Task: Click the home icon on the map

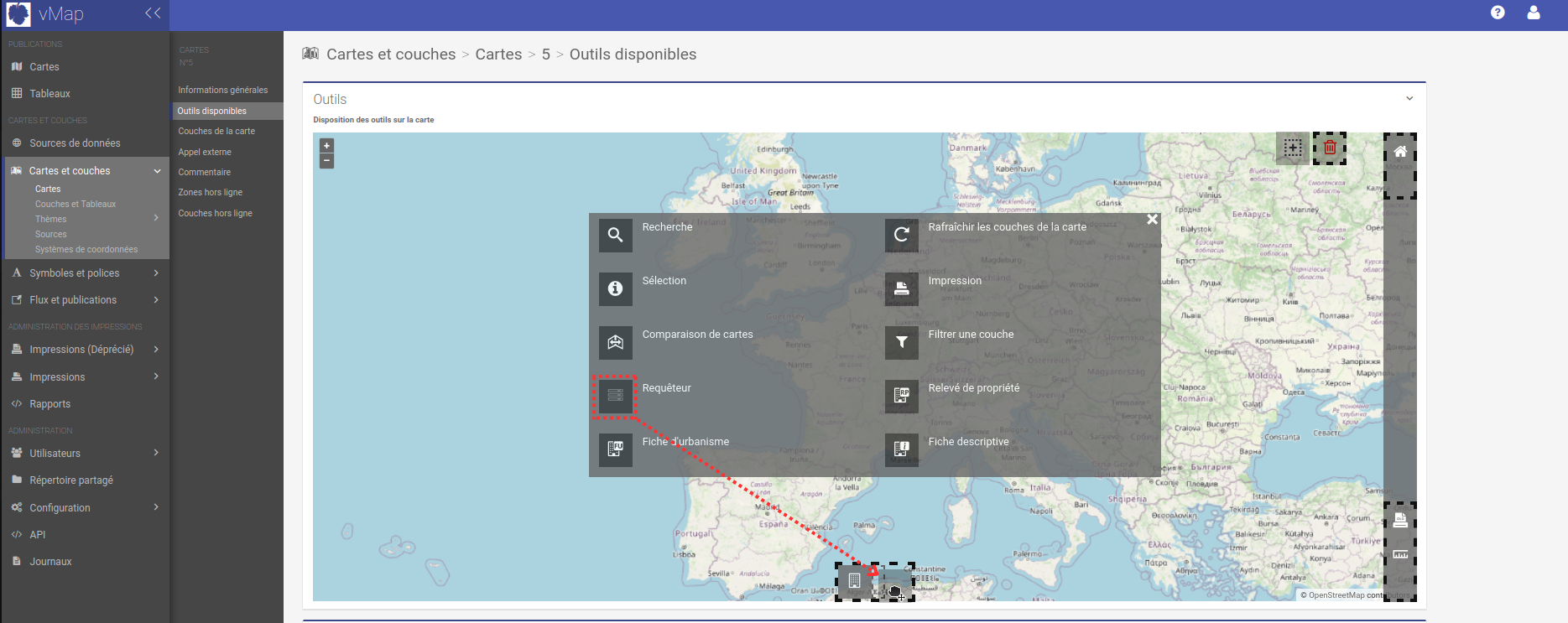Action: pyautogui.click(x=1399, y=152)
